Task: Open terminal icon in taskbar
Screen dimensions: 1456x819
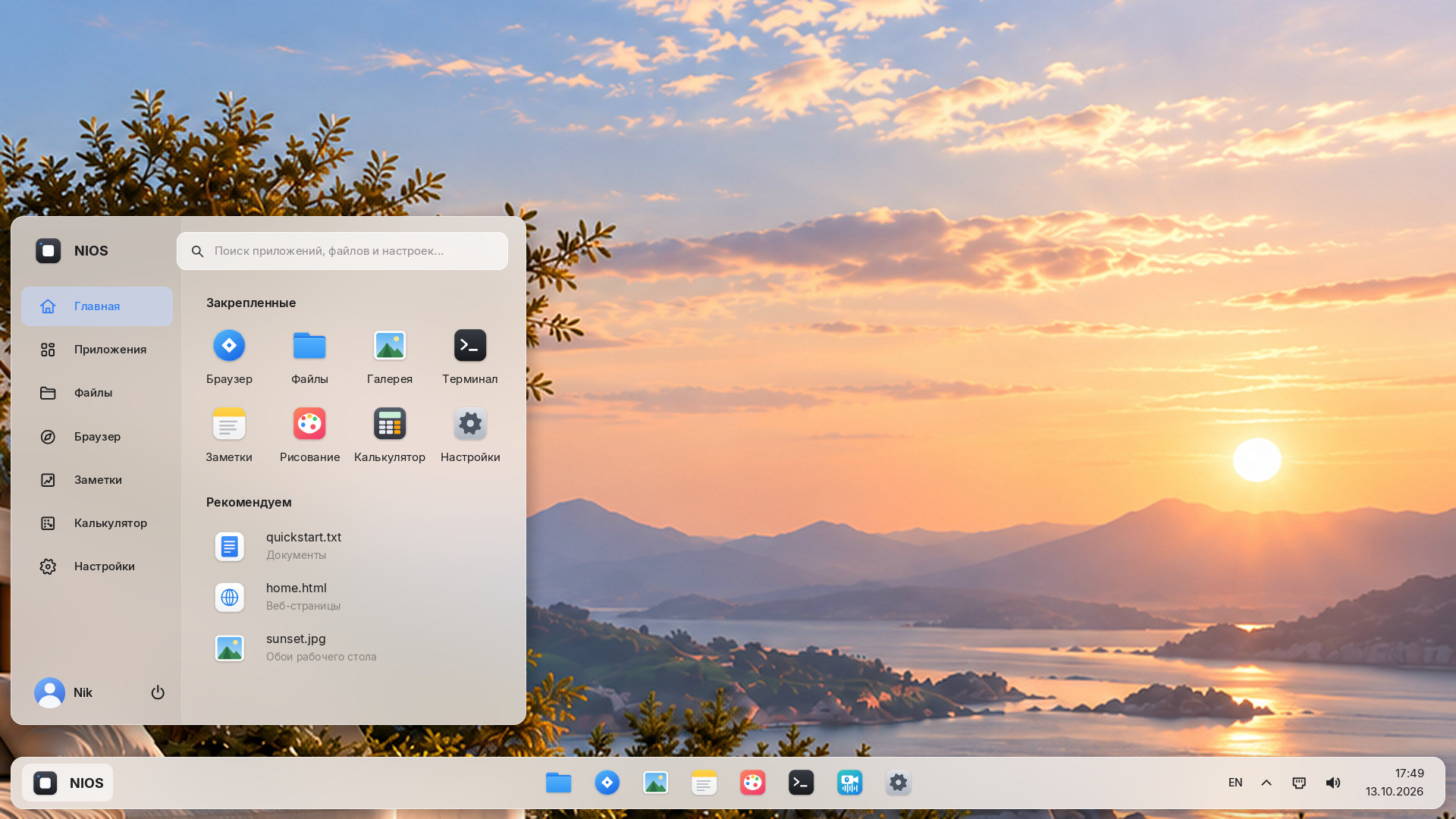Action: coord(802,783)
